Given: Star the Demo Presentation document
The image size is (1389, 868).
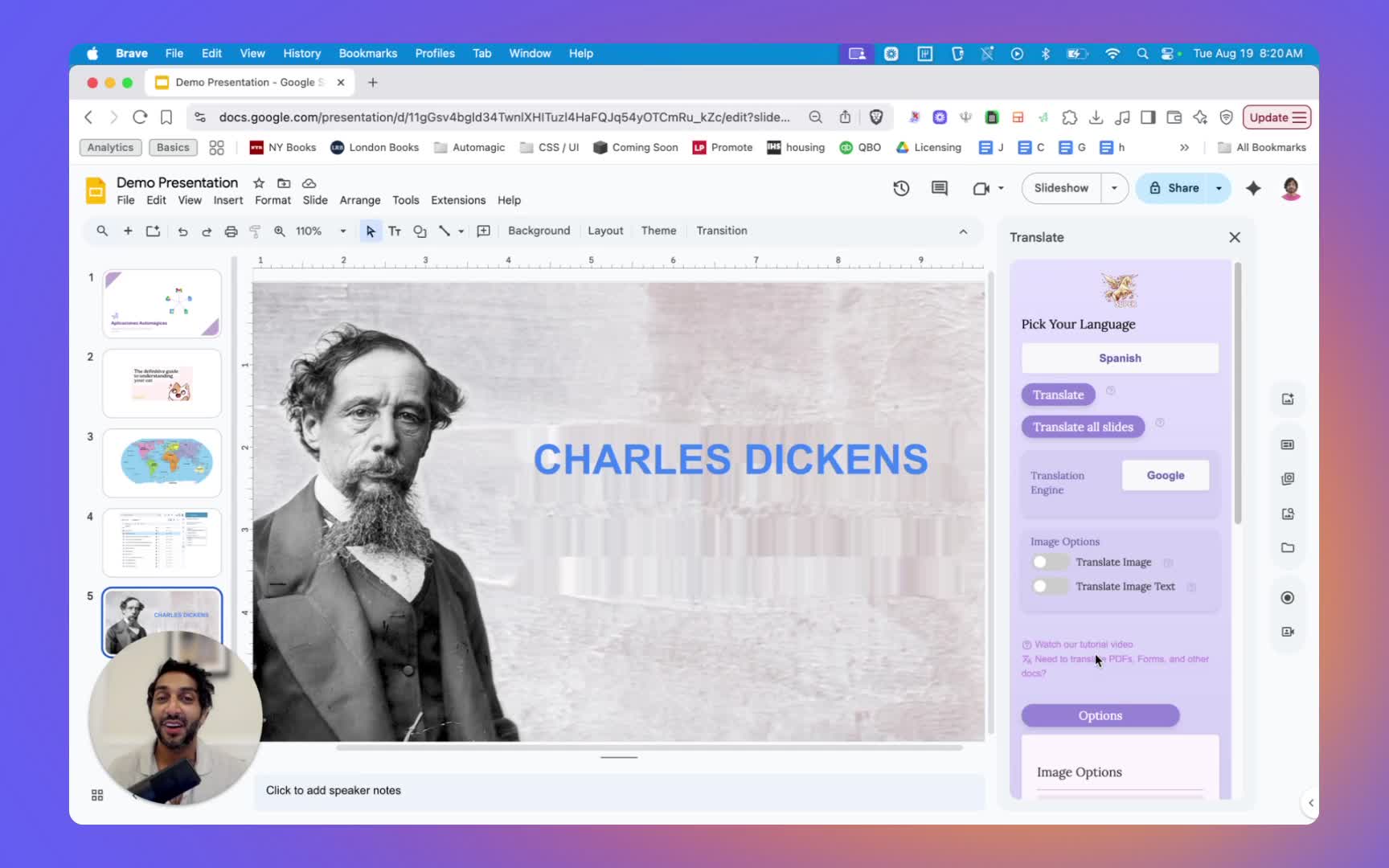Looking at the screenshot, I should pyautogui.click(x=259, y=183).
